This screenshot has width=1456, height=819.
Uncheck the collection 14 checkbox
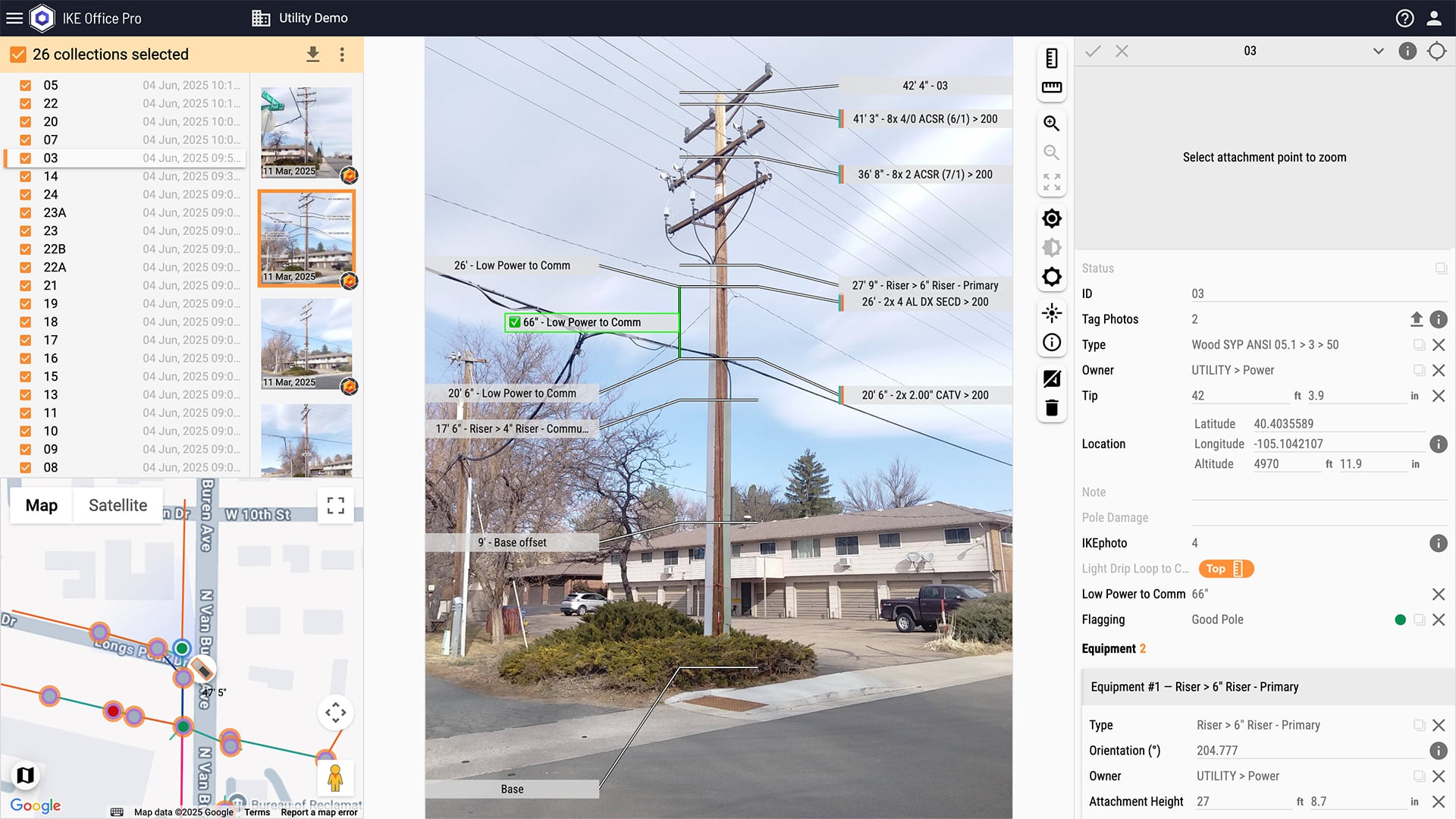click(x=26, y=176)
